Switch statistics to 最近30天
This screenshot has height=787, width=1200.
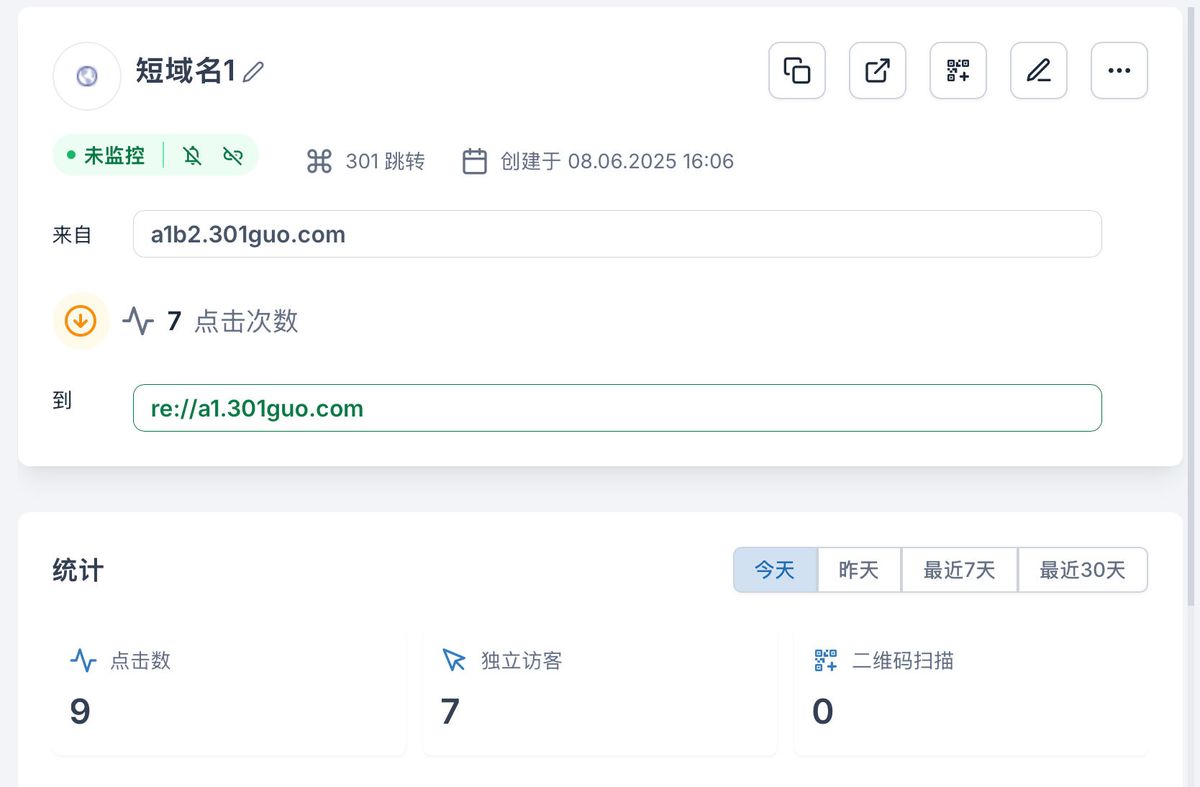tap(1083, 570)
